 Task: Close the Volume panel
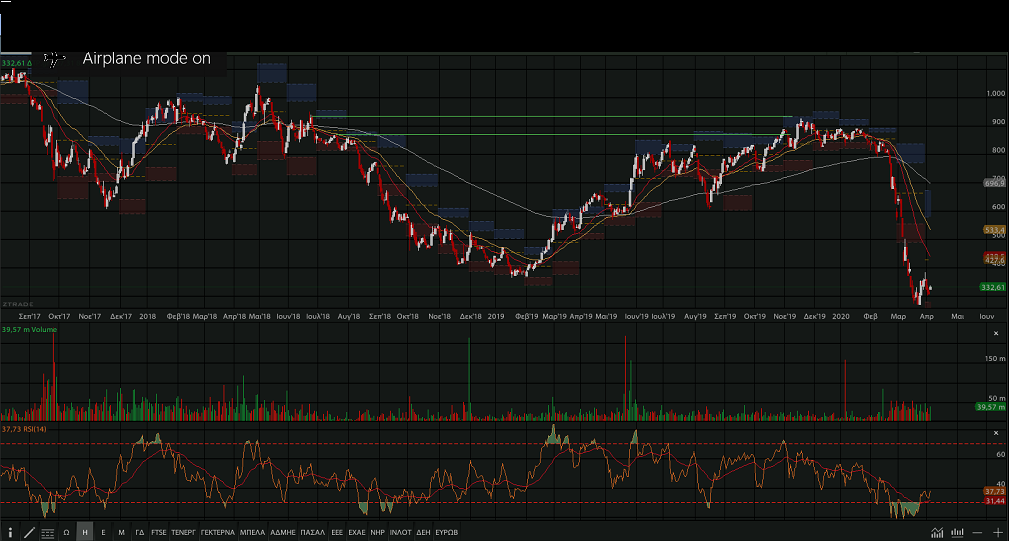[995, 333]
